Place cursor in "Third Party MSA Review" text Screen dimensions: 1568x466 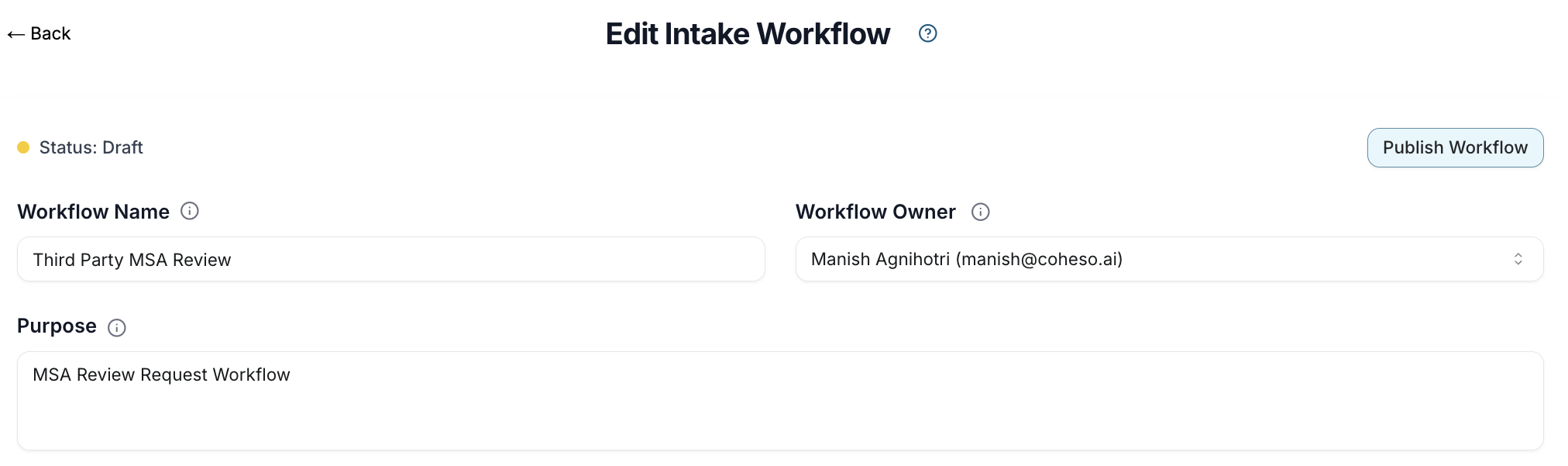tap(132, 260)
